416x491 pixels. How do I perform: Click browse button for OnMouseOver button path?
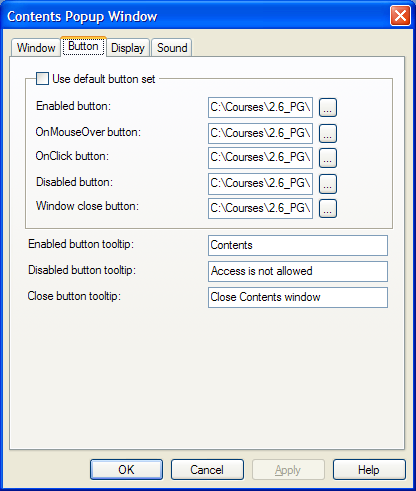point(328,133)
